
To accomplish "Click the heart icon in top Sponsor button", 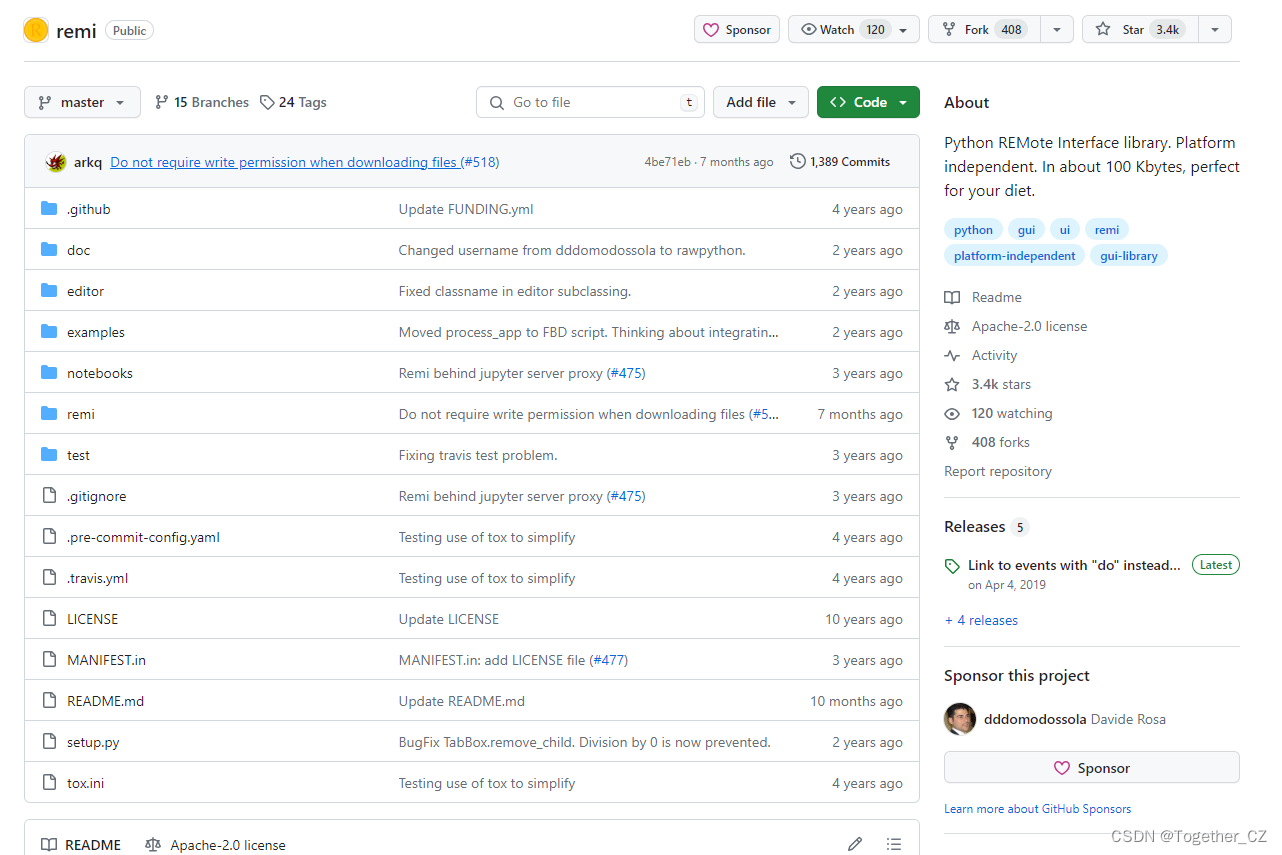I will click(711, 30).
